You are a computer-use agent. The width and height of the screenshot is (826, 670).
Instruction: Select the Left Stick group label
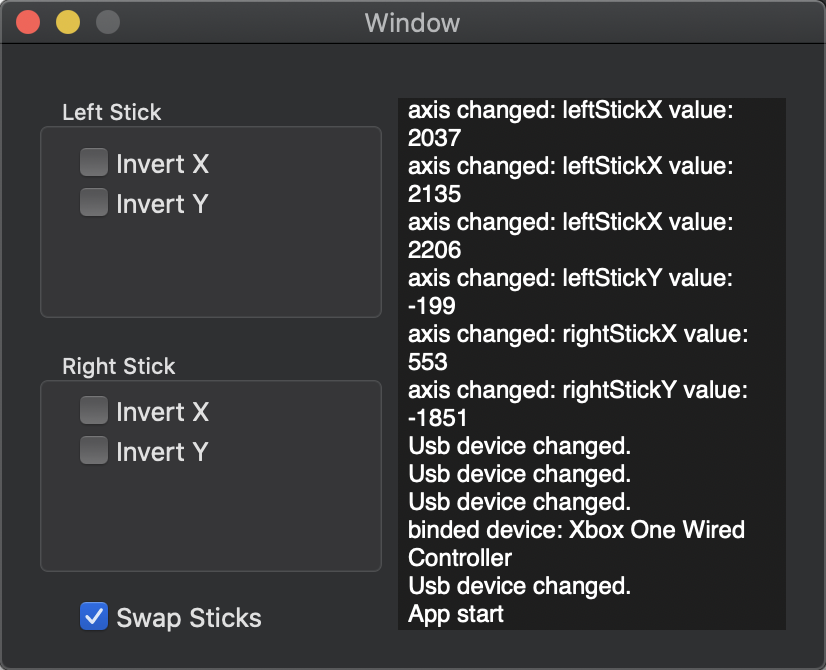[111, 112]
